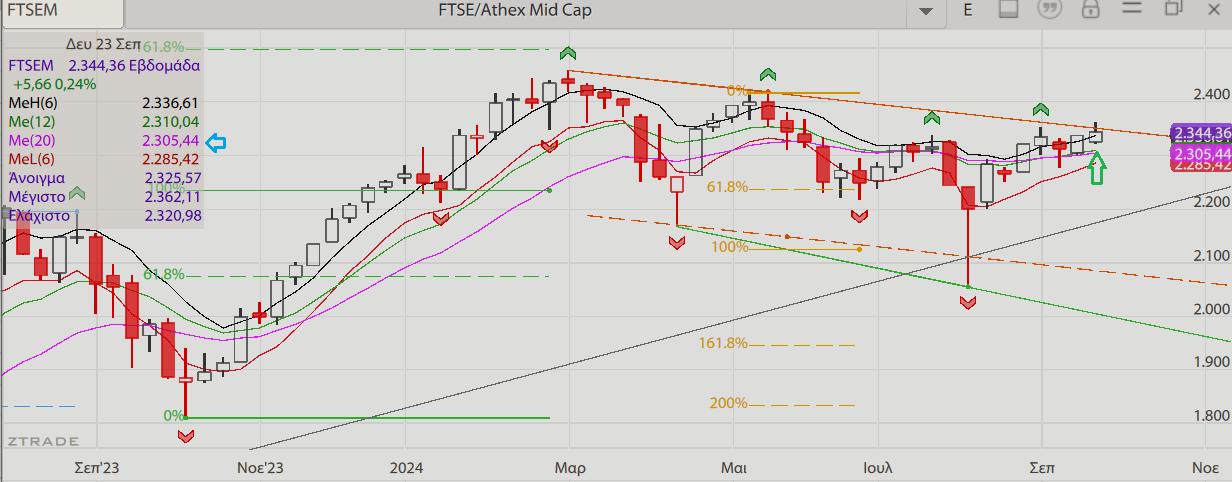Select the magenta Me(20) indicator legend row
1232x482 pixels.
coord(104,141)
